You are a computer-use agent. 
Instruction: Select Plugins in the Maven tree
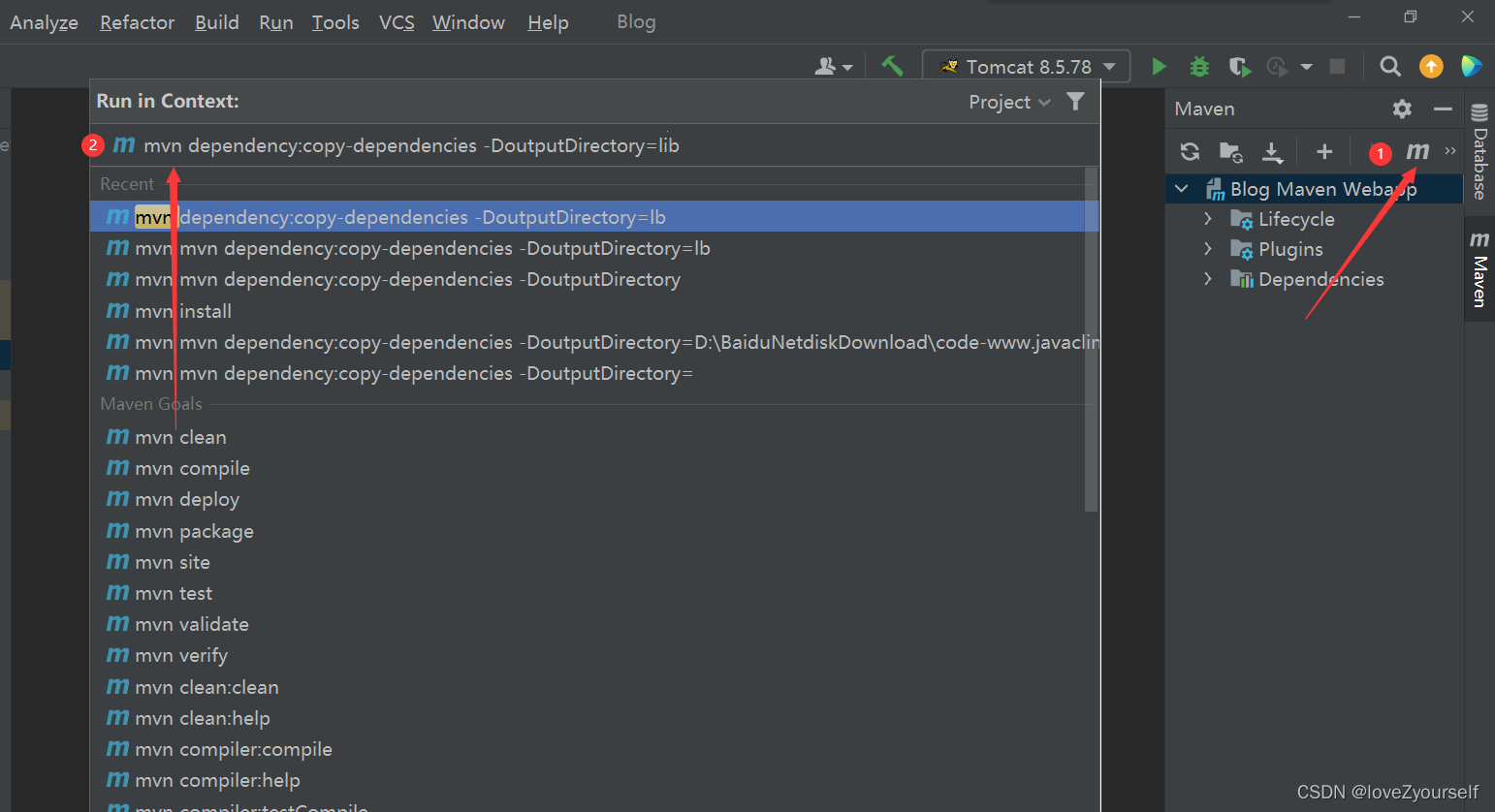click(1290, 249)
